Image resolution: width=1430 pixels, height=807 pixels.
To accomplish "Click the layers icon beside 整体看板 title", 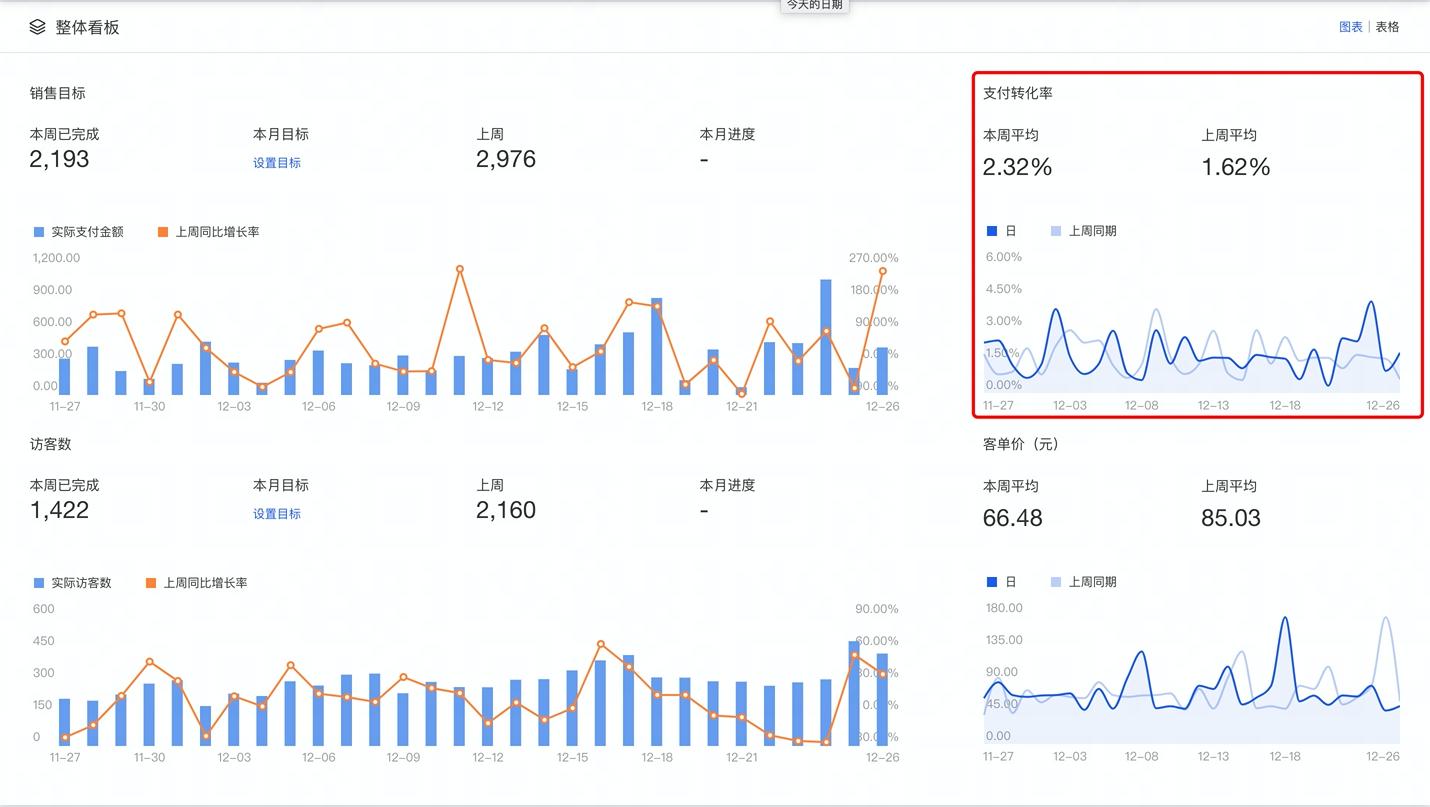I will click(x=37, y=27).
